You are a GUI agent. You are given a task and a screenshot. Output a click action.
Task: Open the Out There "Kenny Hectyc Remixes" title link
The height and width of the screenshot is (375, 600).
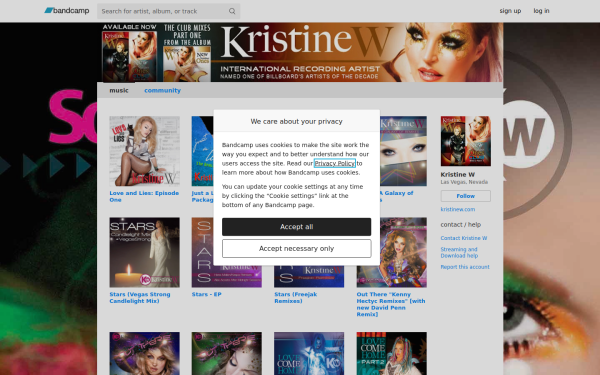[x=391, y=304]
